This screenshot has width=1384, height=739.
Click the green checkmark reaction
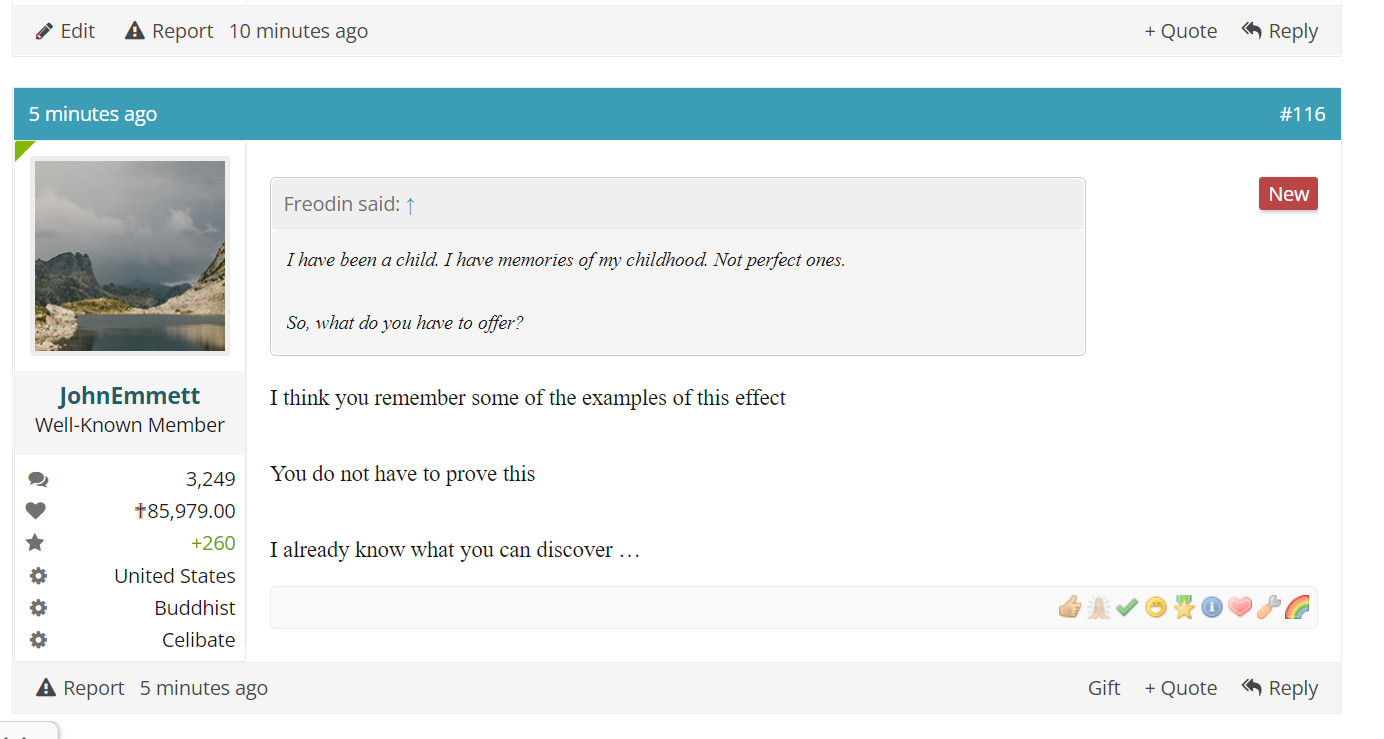pyautogui.click(x=1127, y=607)
